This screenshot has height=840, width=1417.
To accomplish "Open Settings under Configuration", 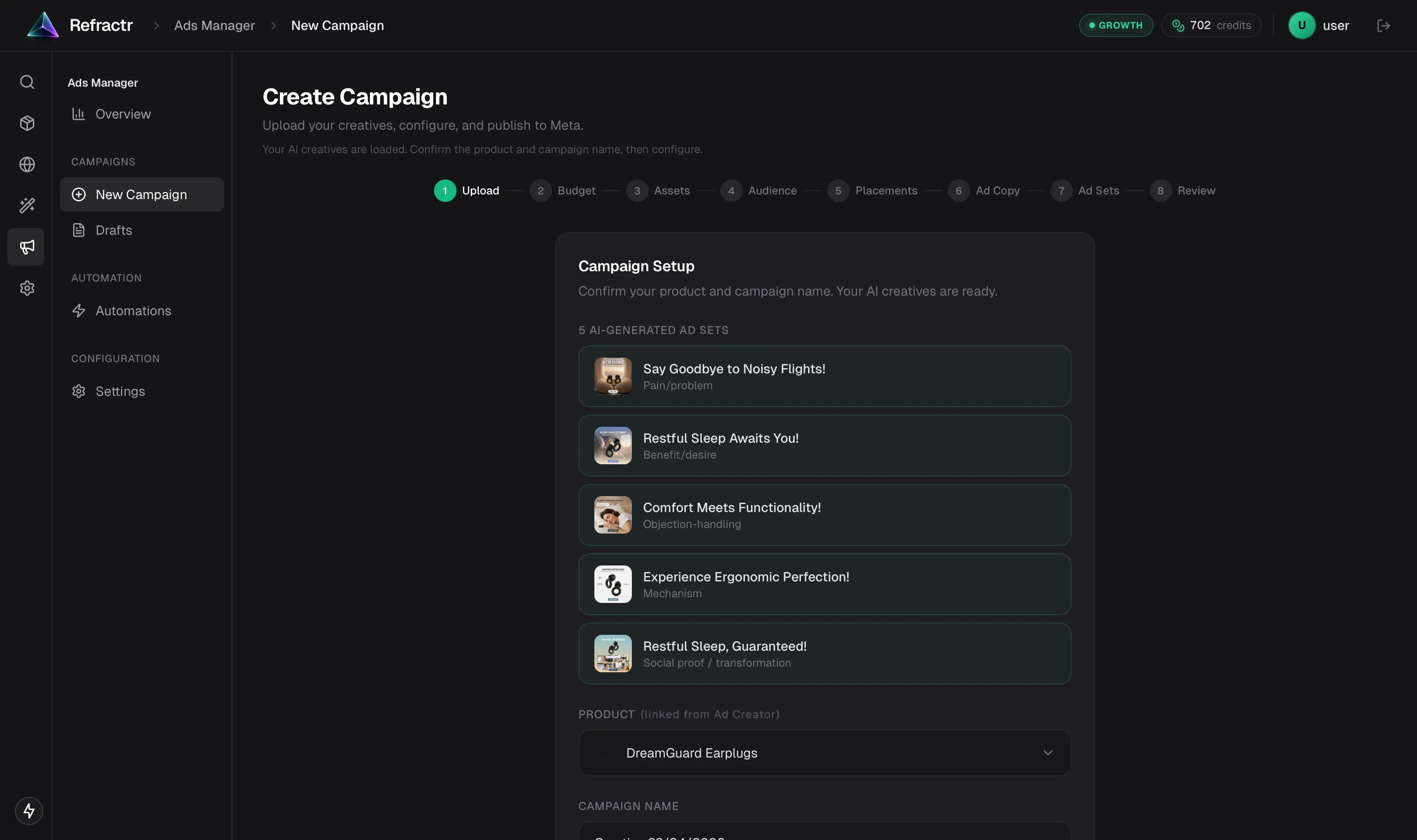I will pos(142,391).
